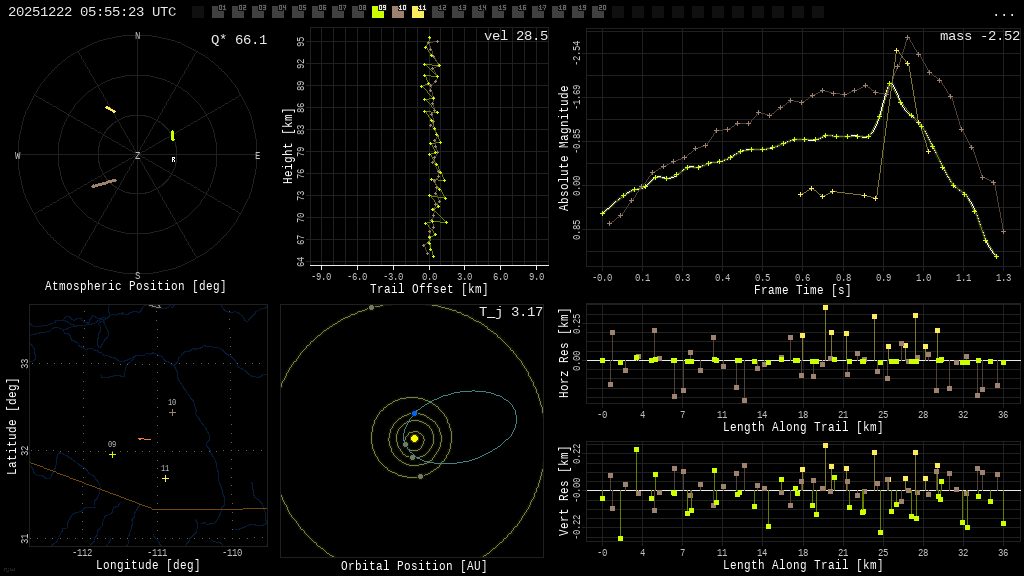Click the yellow Sun at orbit center

(414, 438)
